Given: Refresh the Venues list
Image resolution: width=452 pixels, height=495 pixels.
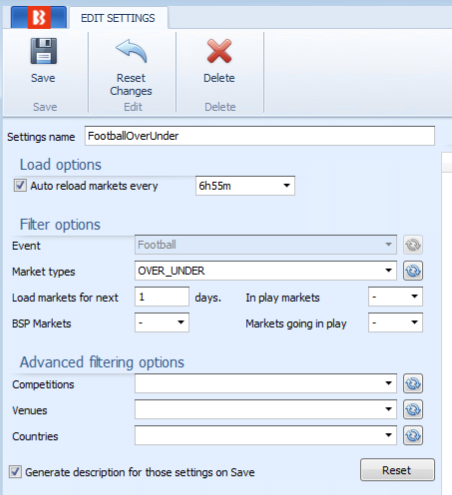Looking at the screenshot, I should click(413, 410).
